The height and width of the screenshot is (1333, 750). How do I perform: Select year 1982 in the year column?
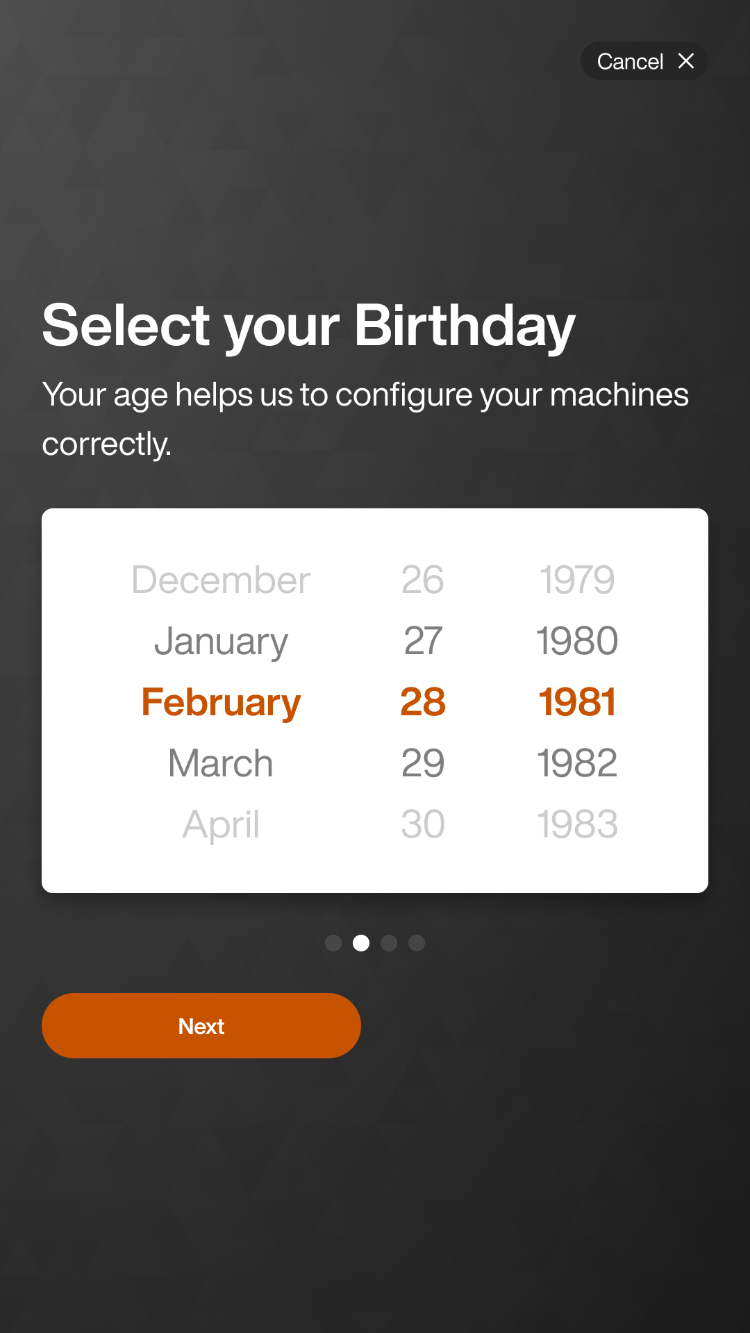pos(577,763)
